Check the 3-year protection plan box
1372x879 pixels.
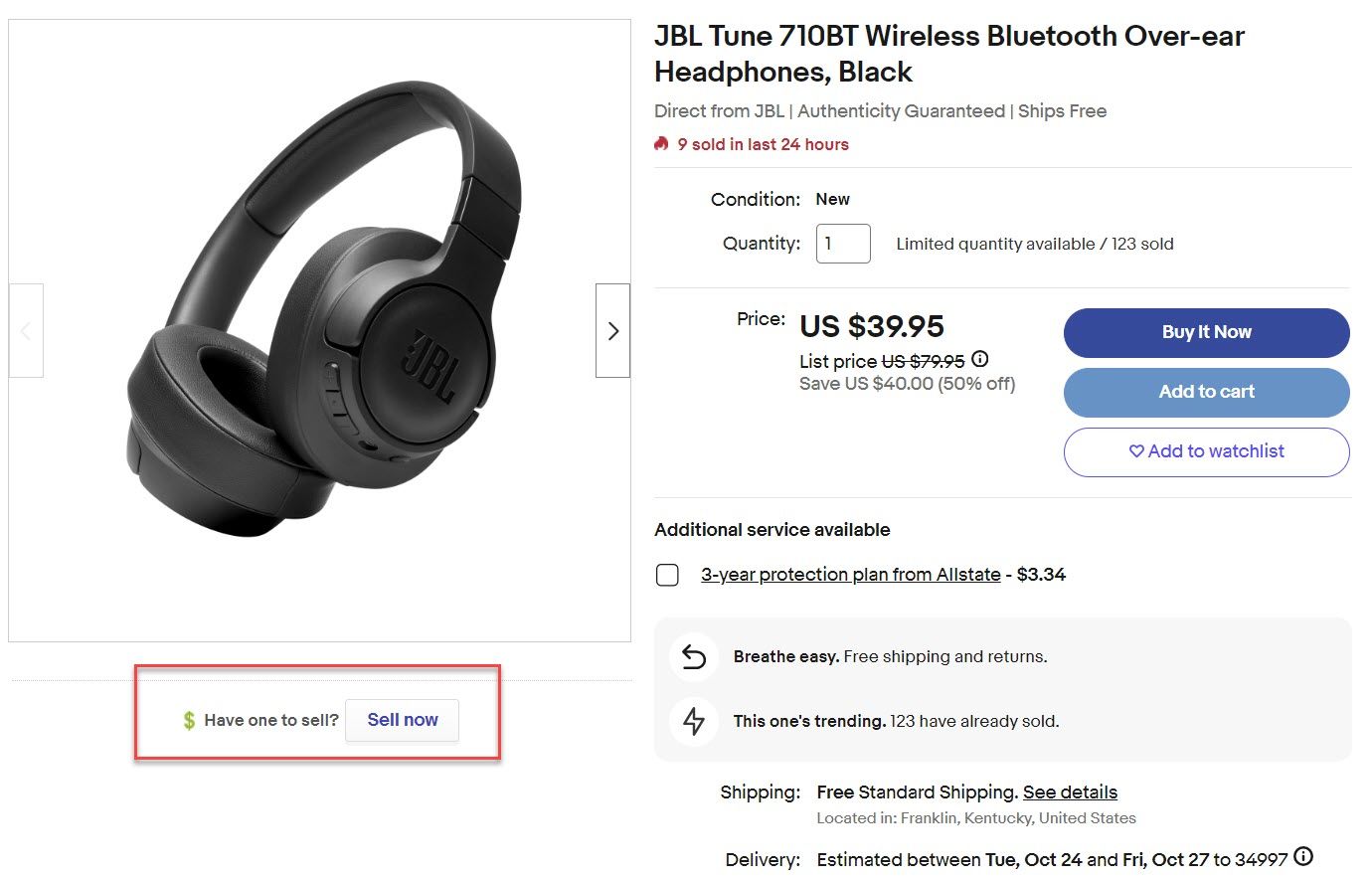667,575
